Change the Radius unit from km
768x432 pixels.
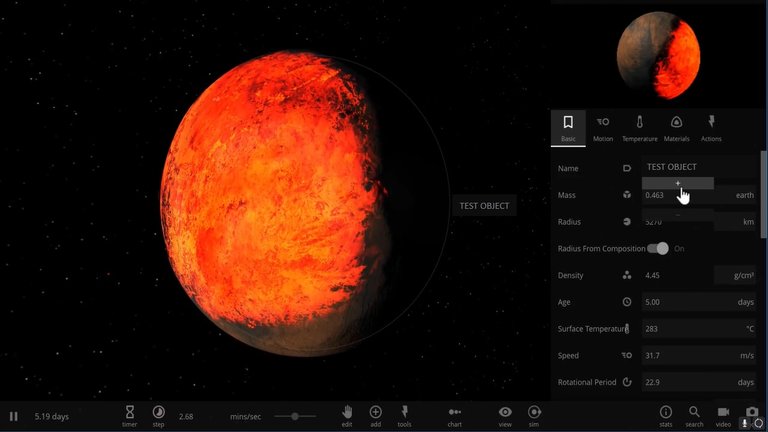(736, 222)
